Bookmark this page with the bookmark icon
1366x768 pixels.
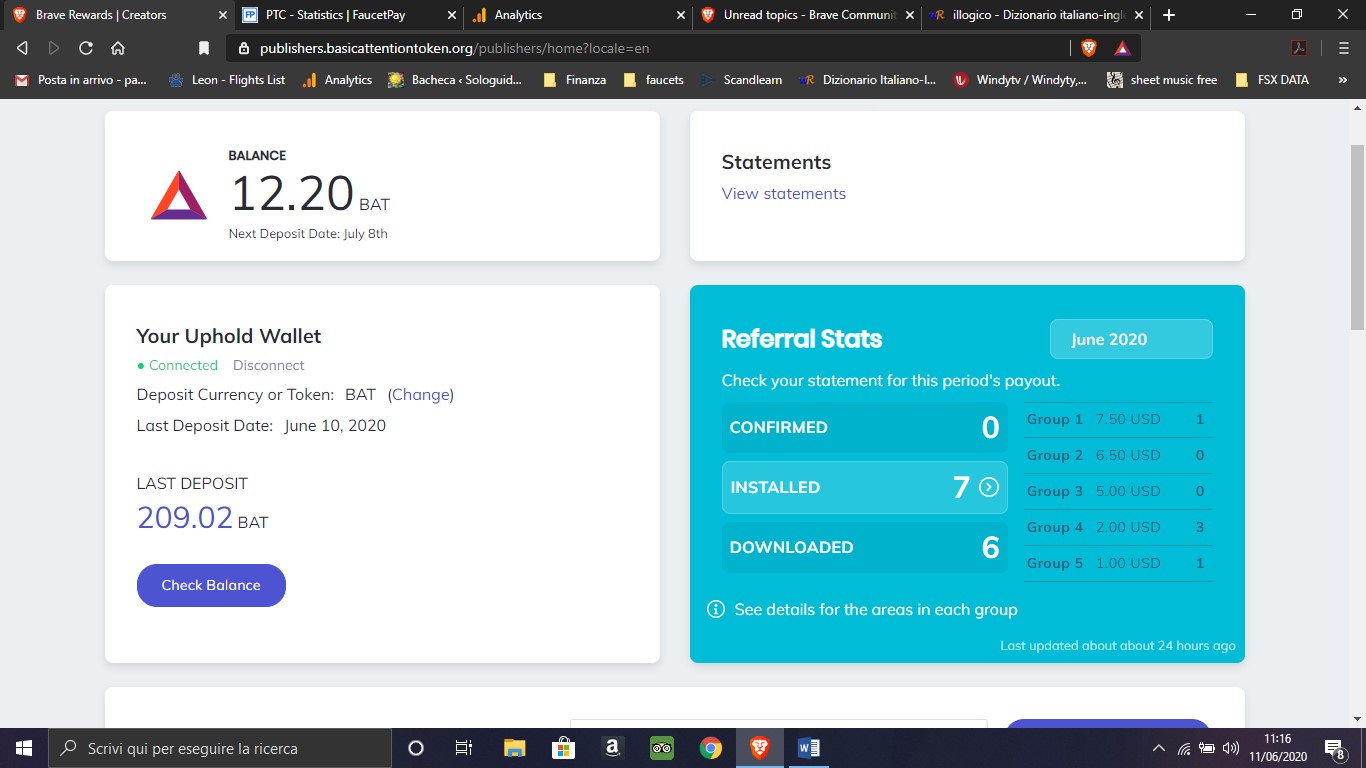(204, 48)
